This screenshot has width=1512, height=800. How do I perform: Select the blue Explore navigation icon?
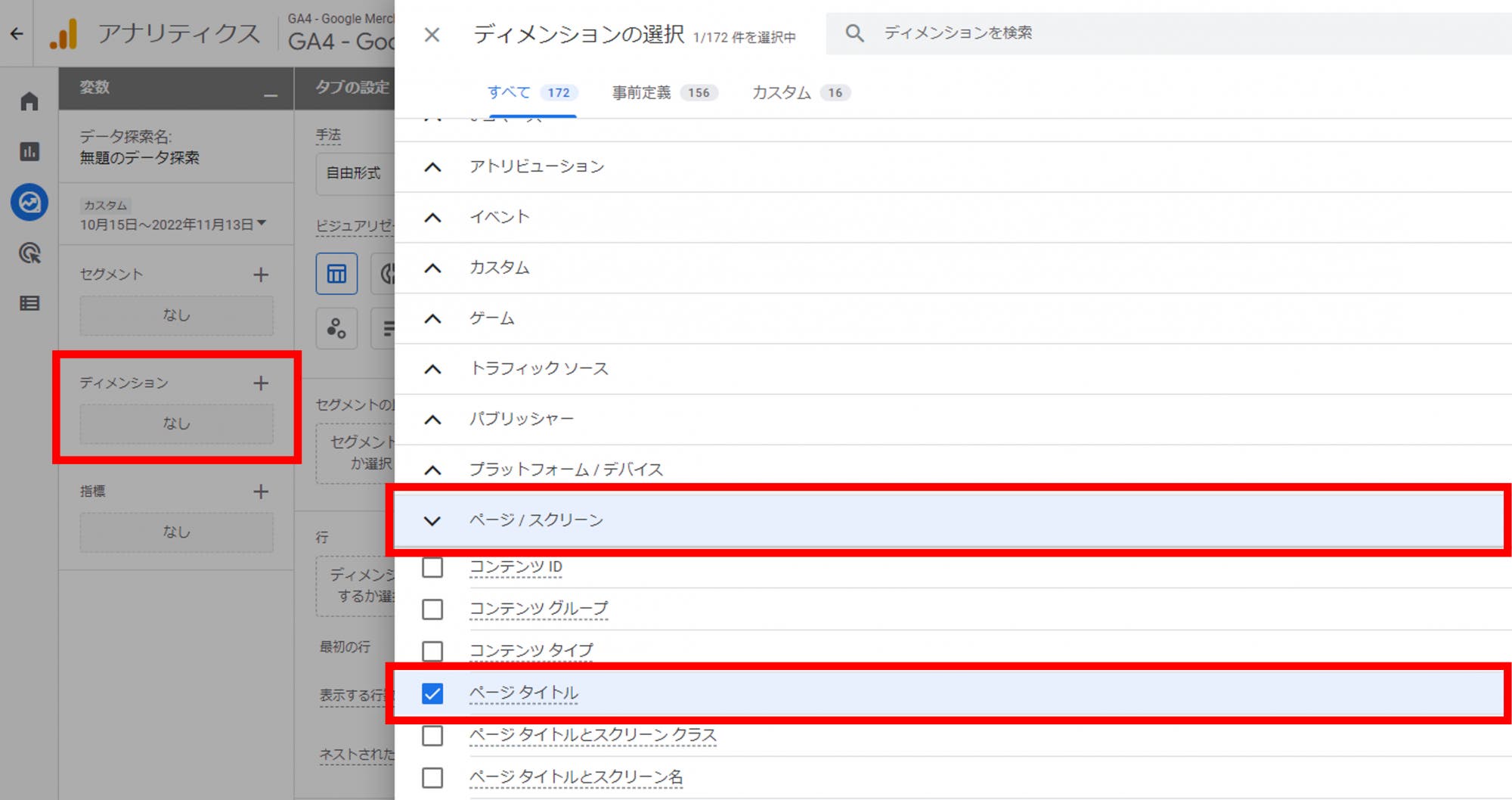(x=29, y=203)
